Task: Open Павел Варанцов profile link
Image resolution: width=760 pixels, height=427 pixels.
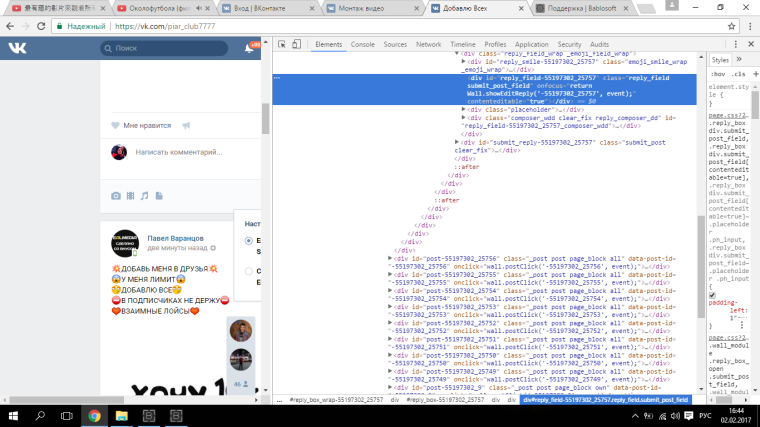Action: click(x=175, y=239)
